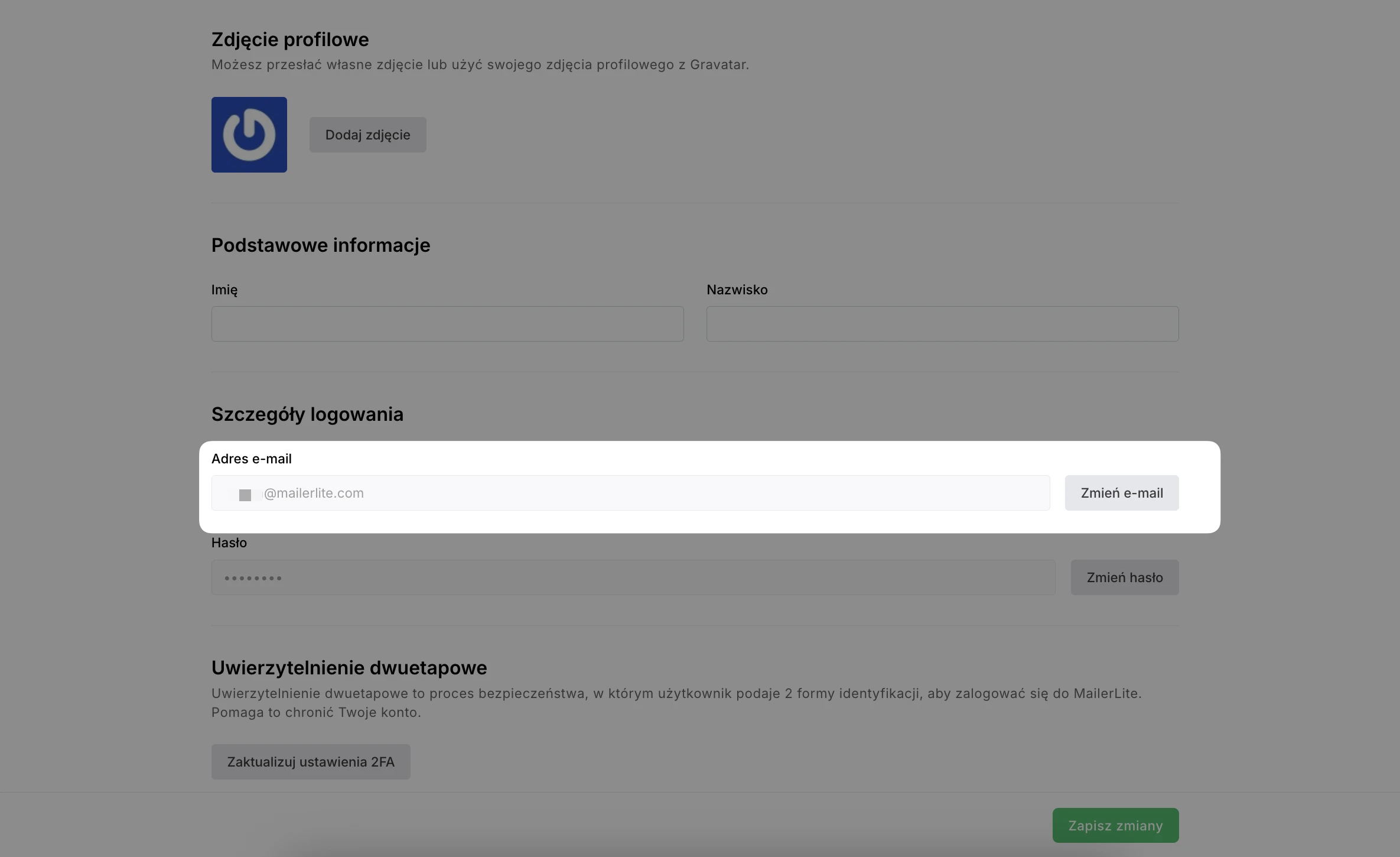This screenshot has height=857, width=1400.
Task: Click the gray square in email field
Action: click(245, 495)
